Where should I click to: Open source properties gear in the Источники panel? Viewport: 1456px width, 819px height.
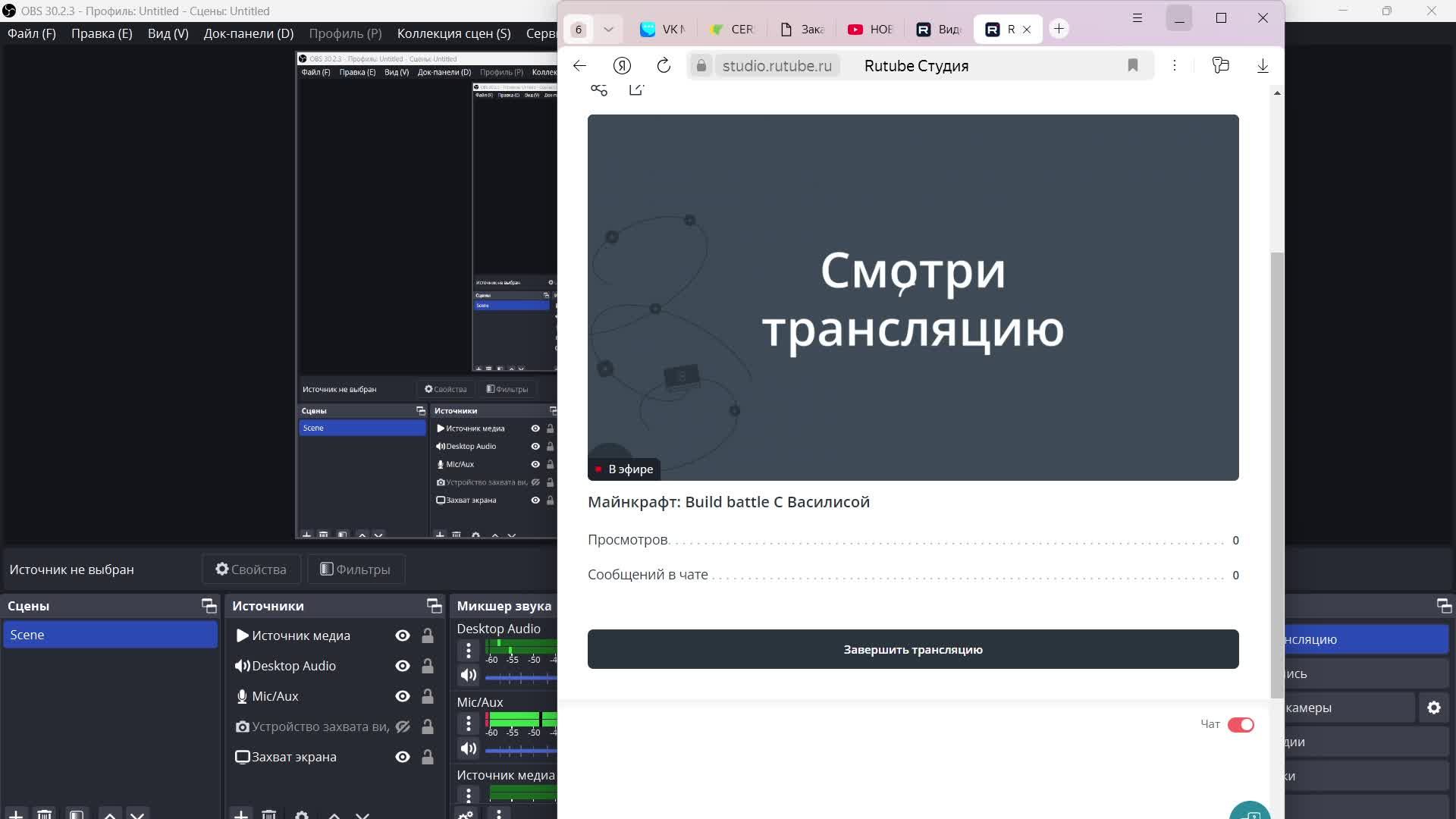click(302, 814)
